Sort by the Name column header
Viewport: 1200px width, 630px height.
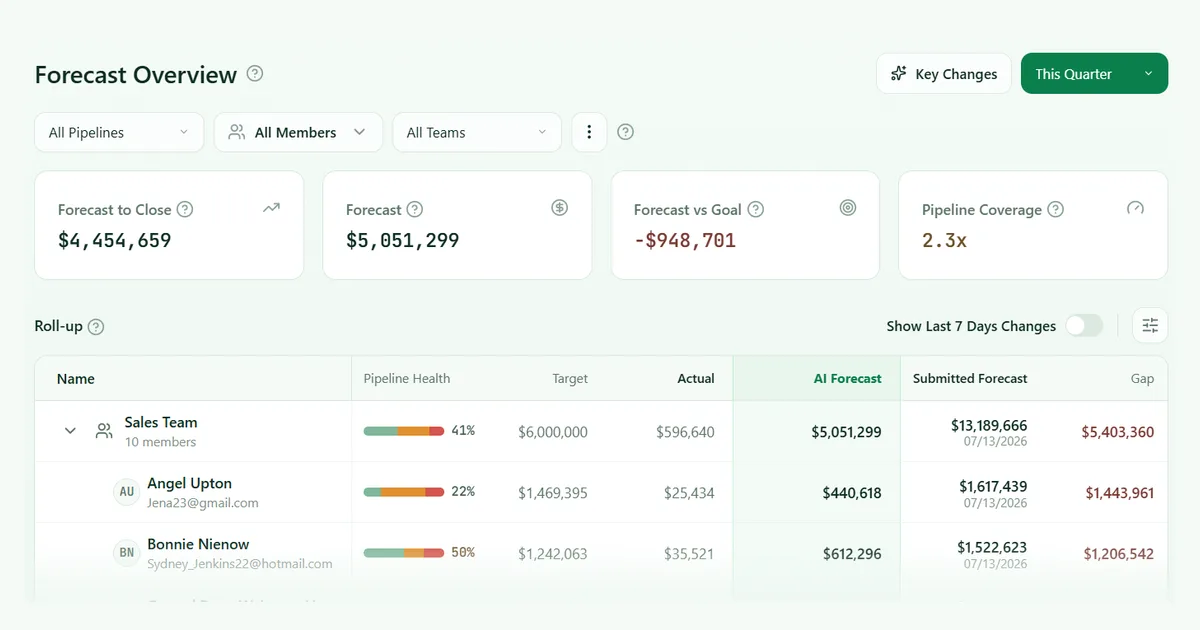click(76, 379)
